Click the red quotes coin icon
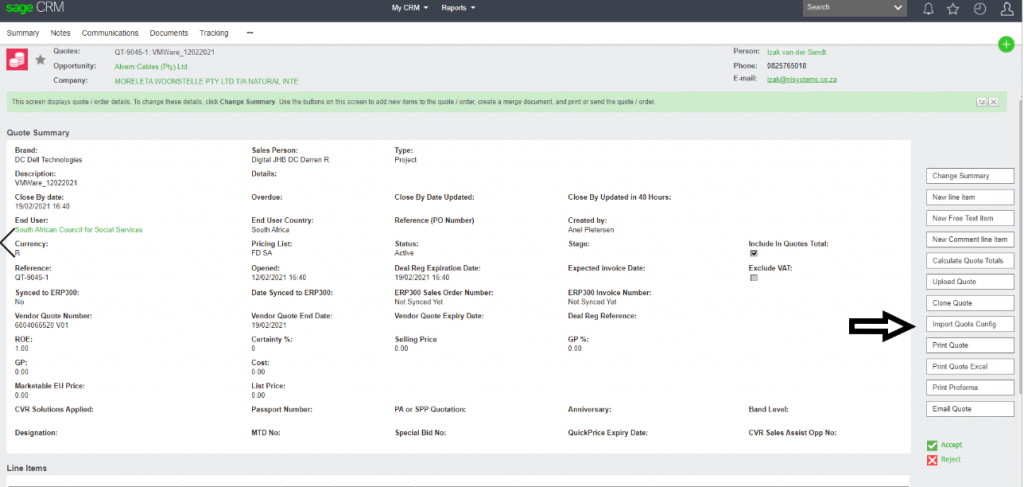 (18, 59)
